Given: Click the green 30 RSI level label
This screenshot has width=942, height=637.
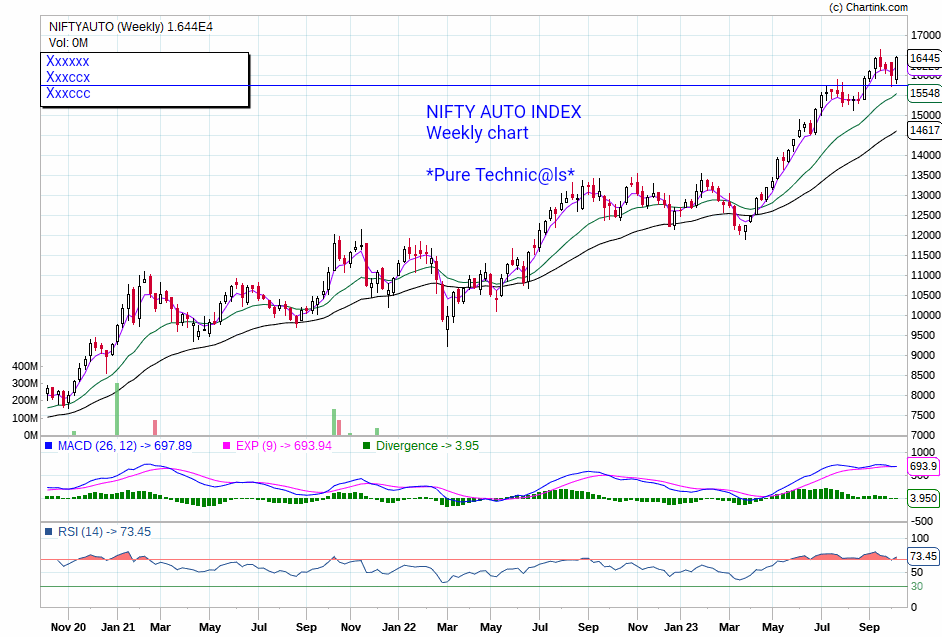Looking at the screenshot, I should (917, 587).
